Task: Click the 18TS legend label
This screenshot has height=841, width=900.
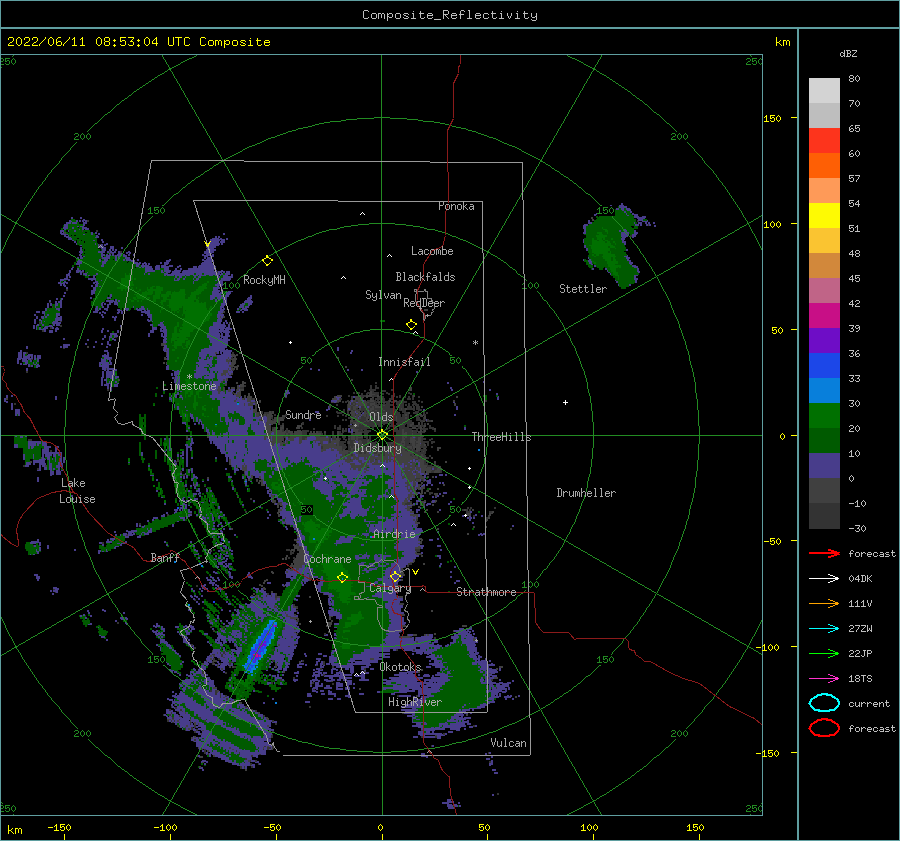Action: click(860, 679)
